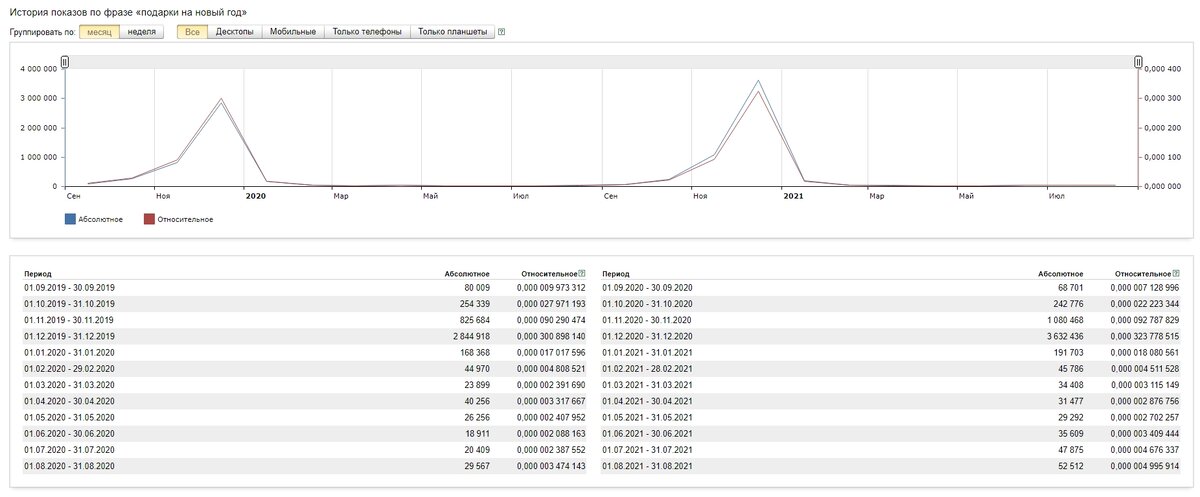The image size is (1200, 497).
Task: Click absolute value 1 080 468
Action: pos(1064,320)
